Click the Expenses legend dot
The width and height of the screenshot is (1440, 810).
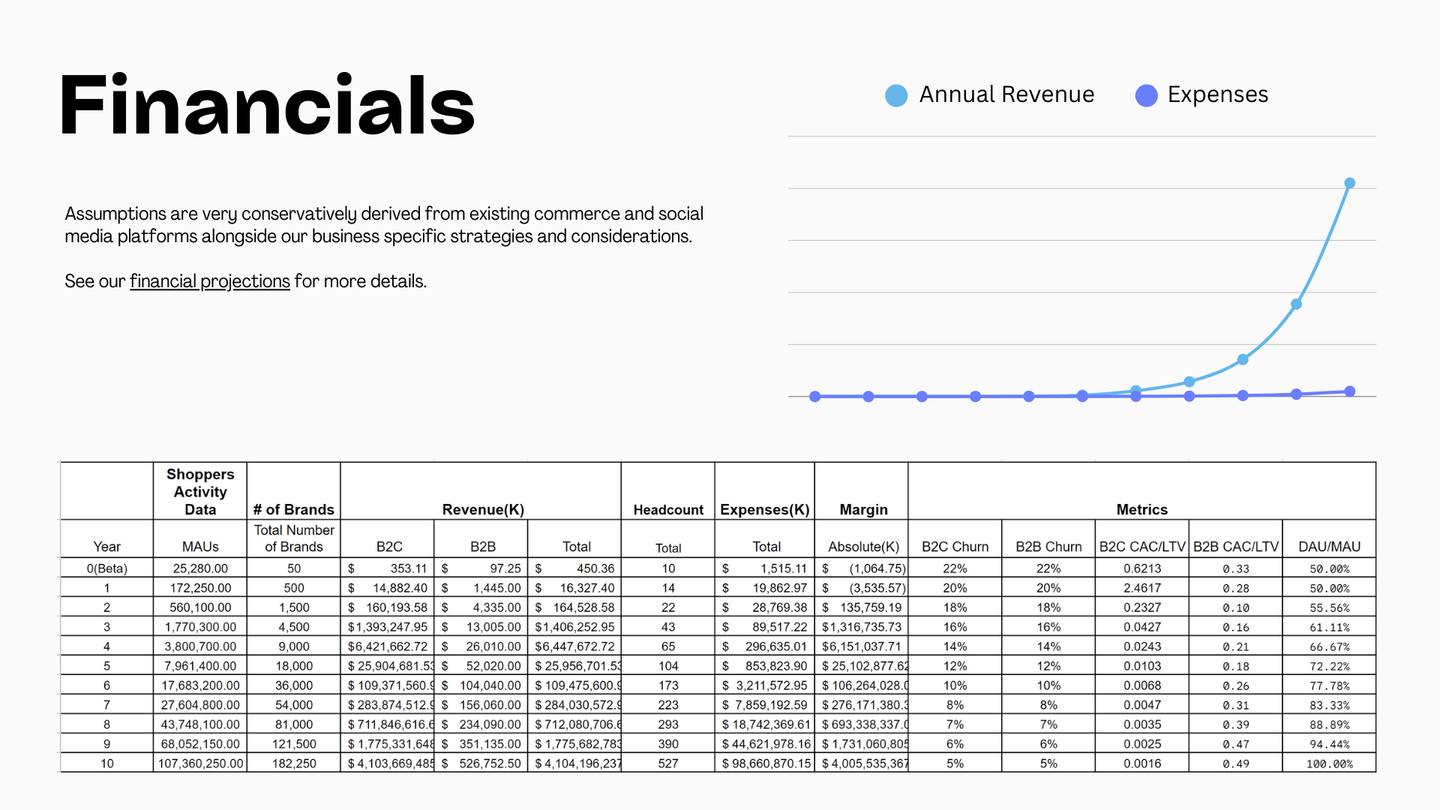point(1146,95)
